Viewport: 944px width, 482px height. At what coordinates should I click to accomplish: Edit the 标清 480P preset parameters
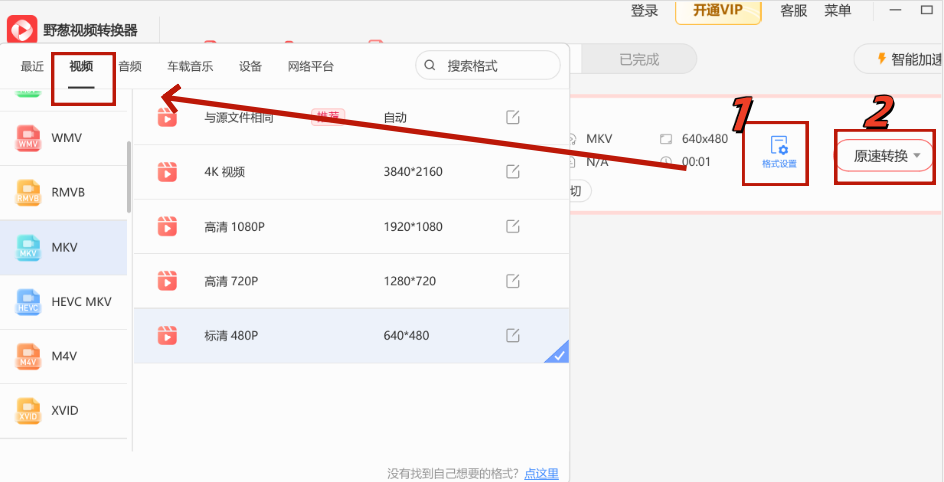click(512, 335)
